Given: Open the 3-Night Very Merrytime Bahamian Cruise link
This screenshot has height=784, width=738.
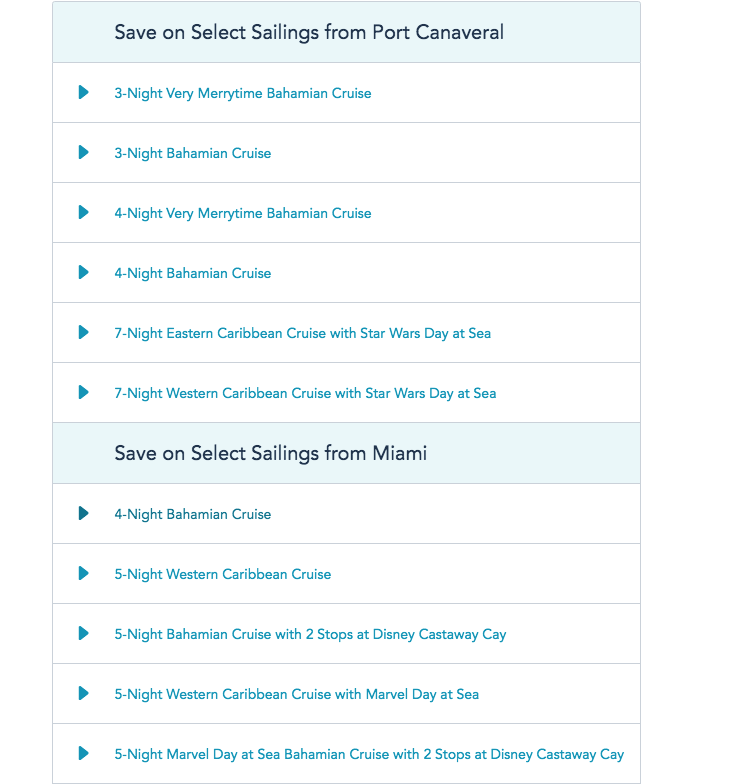Looking at the screenshot, I should [x=242, y=93].
